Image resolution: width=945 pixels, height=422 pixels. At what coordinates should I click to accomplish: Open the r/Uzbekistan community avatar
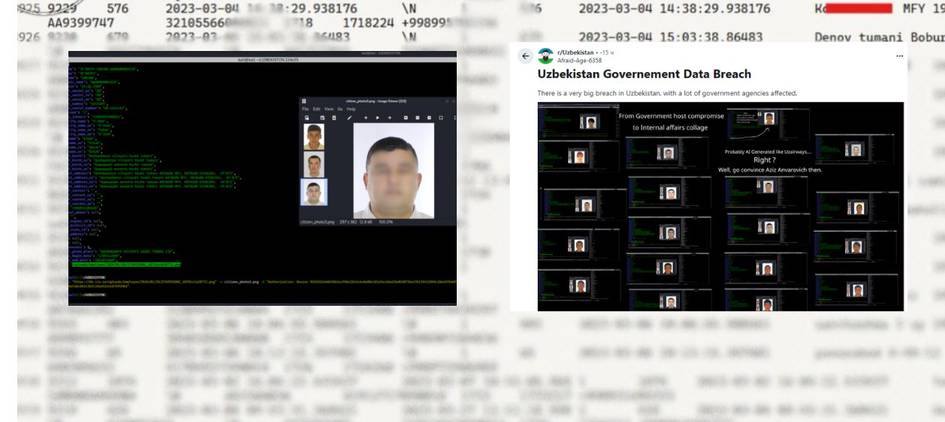545,56
